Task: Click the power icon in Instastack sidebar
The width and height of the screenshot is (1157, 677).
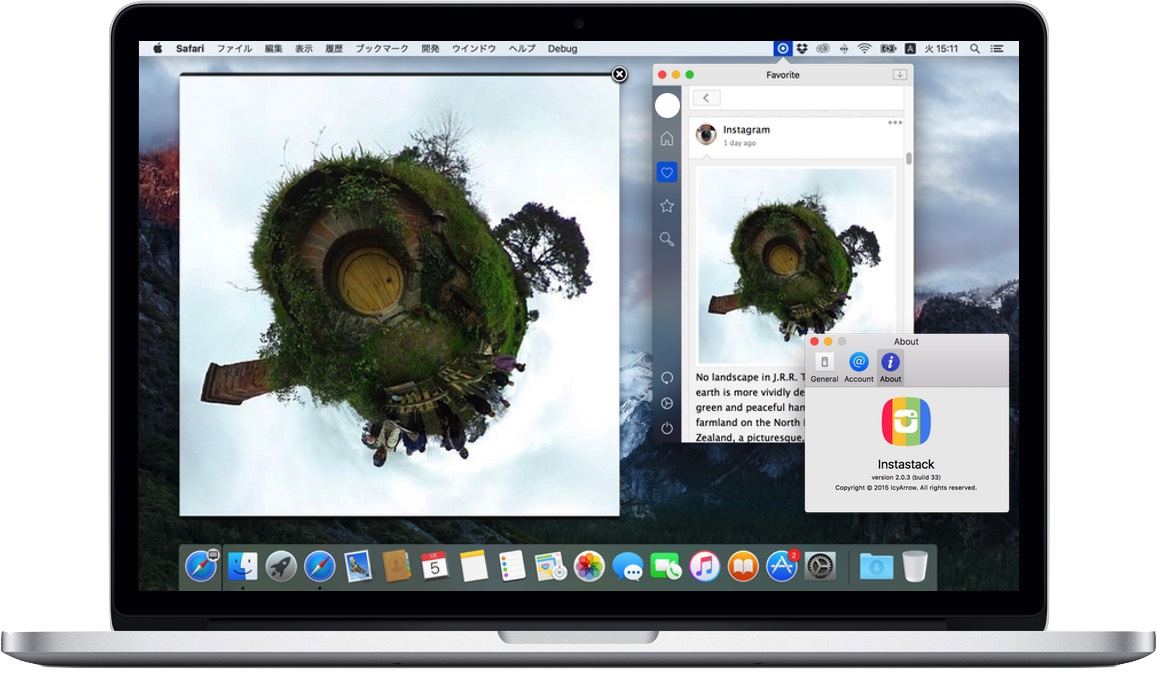Action: click(667, 428)
